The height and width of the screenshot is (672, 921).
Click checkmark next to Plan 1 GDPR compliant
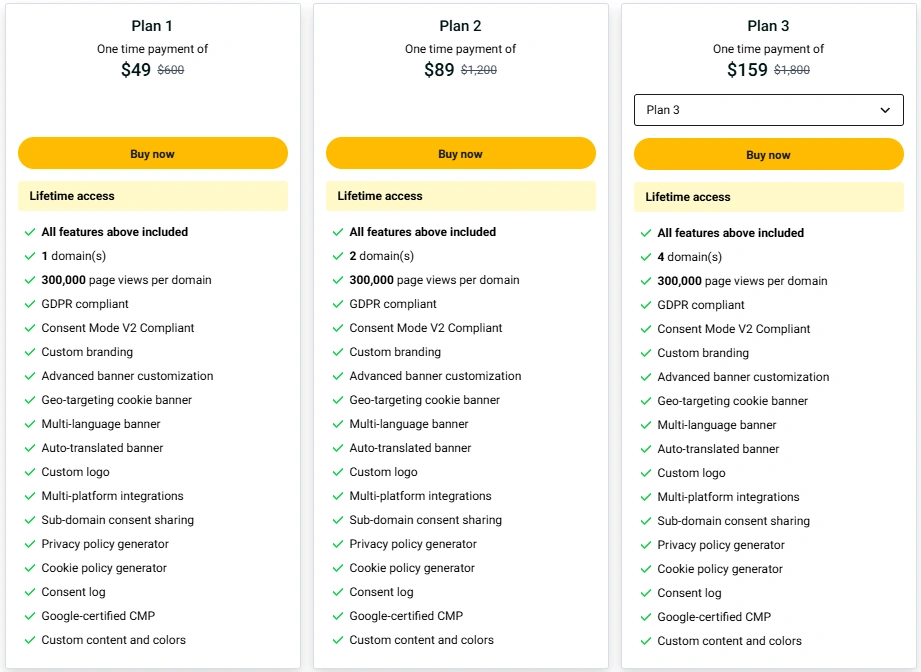click(30, 304)
